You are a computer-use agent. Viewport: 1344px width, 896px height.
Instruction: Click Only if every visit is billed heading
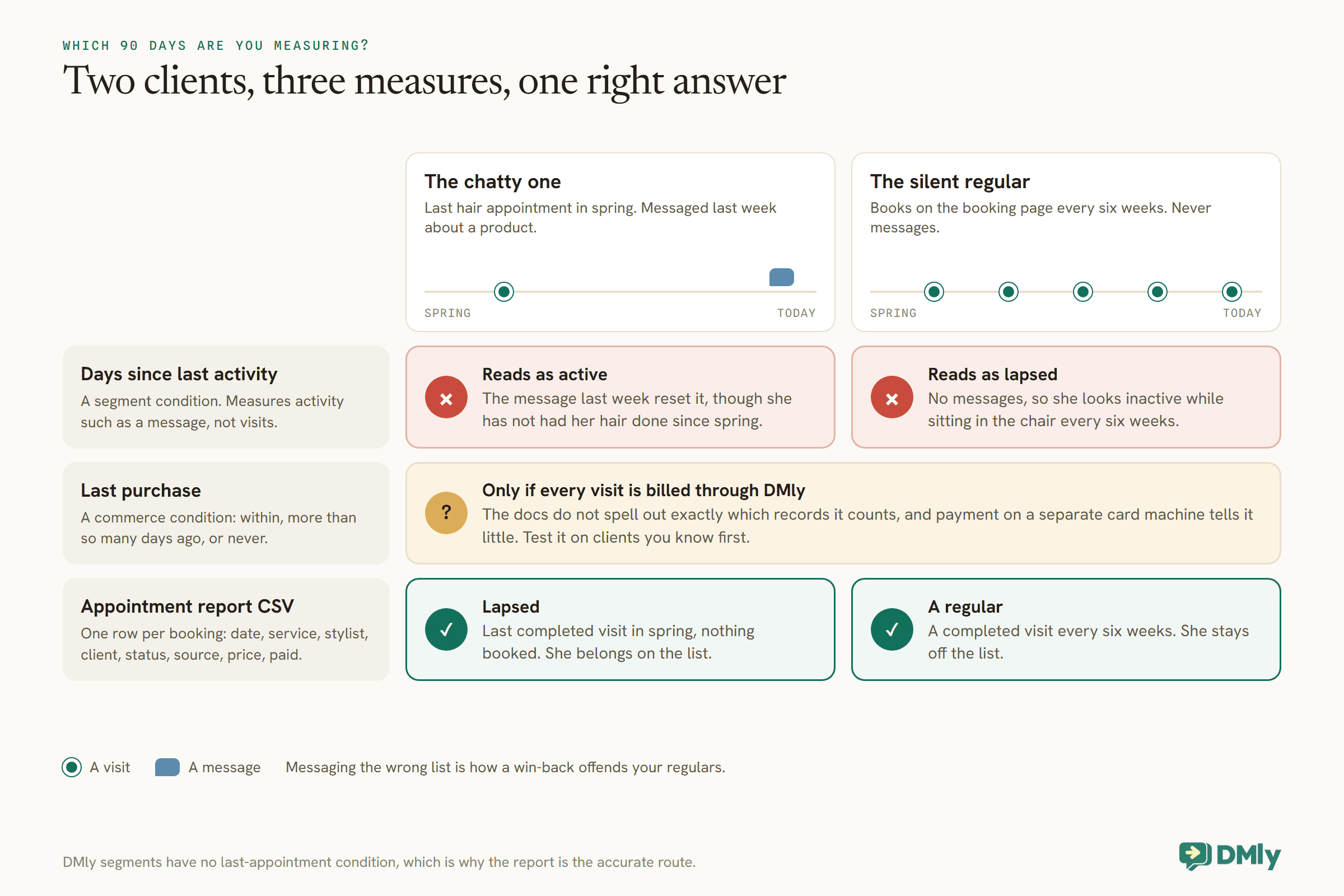pos(643,491)
